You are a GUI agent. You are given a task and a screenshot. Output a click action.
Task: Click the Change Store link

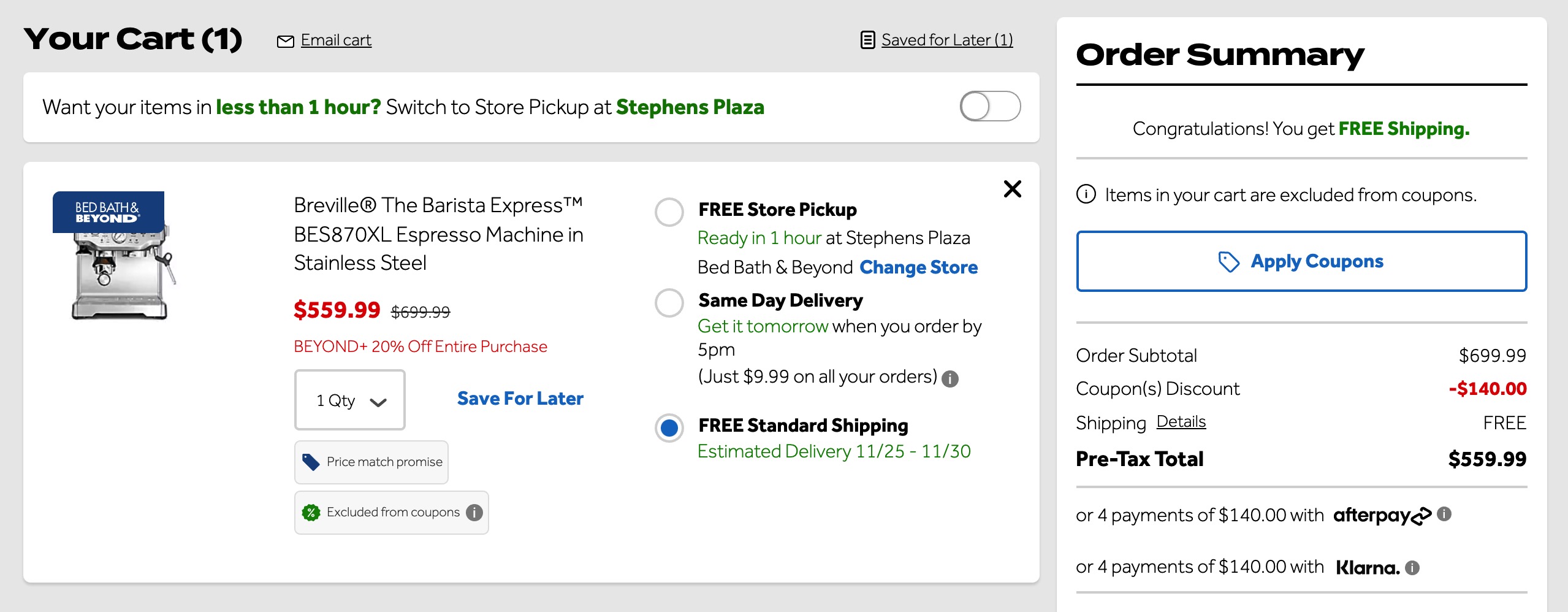pos(919,267)
